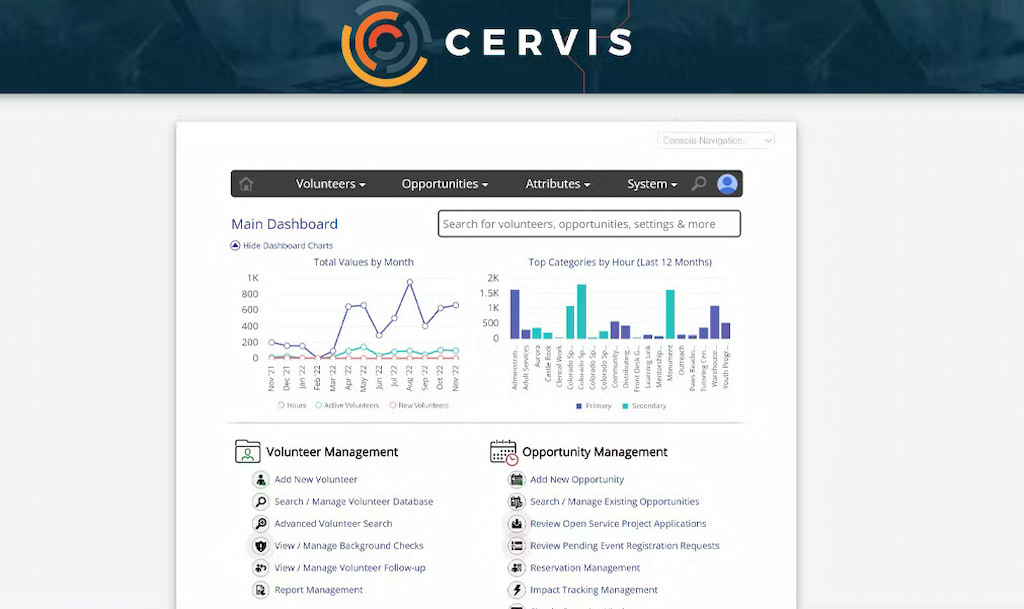The height and width of the screenshot is (609, 1024).
Task: Open View / Manage Background Checks link
Action: tap(349, 546)
